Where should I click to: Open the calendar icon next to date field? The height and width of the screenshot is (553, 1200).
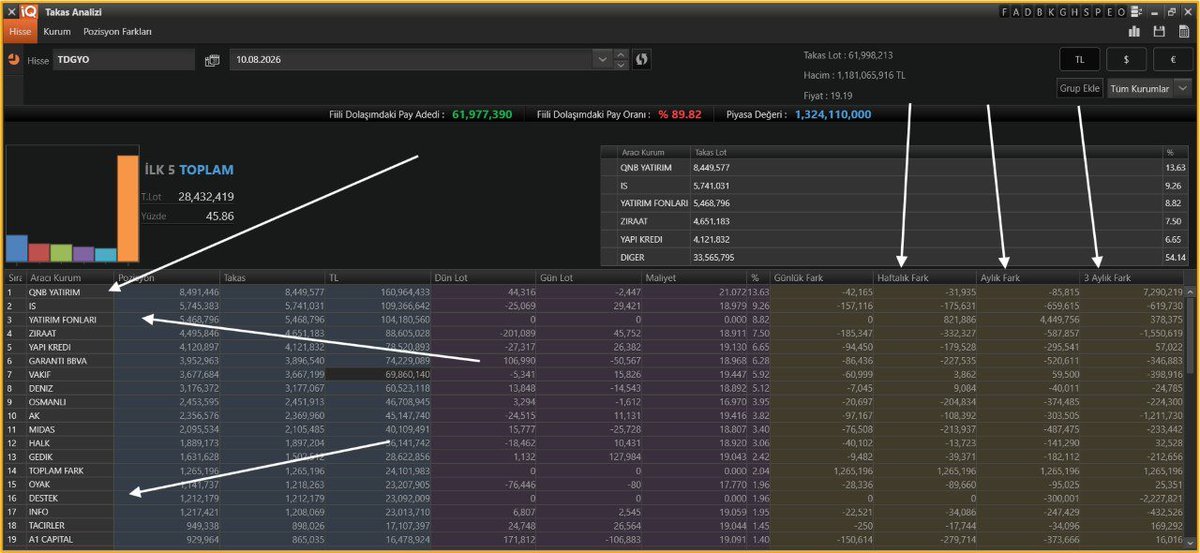211,60
